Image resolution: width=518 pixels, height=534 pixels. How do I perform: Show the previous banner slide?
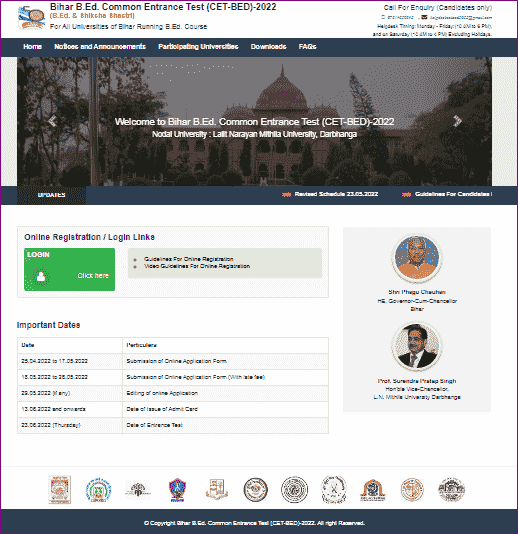click(x=52, y=121)
